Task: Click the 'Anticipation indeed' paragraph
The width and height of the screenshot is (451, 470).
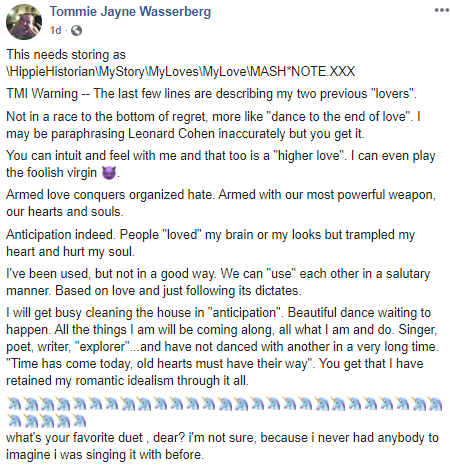Action: [x=210, y=243]
